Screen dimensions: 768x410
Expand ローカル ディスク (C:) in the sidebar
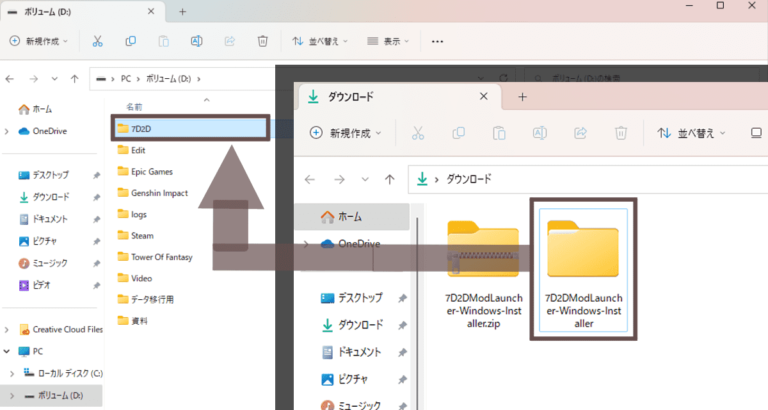point(12,373)
